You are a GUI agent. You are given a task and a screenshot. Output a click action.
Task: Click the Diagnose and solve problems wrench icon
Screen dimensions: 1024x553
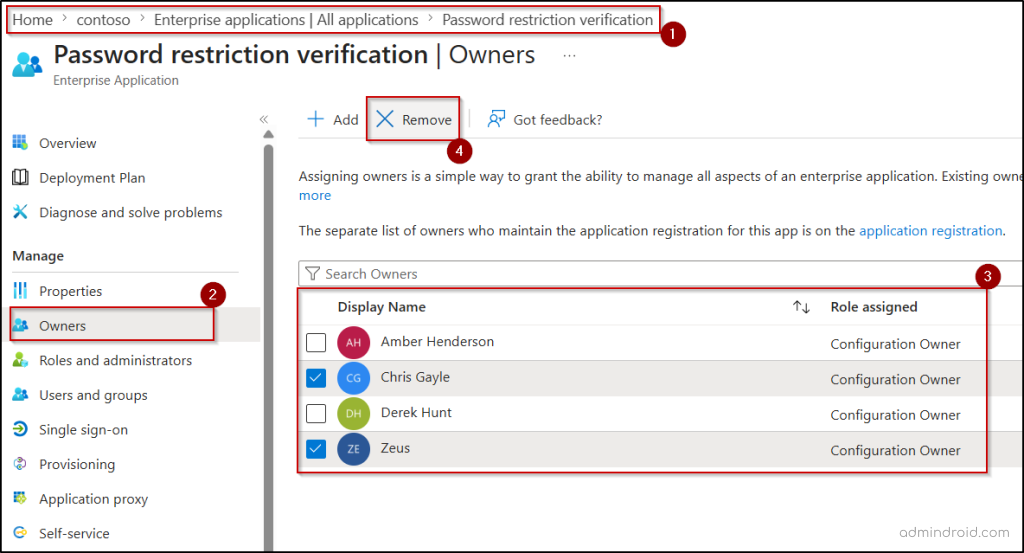(x=20, y=212)
